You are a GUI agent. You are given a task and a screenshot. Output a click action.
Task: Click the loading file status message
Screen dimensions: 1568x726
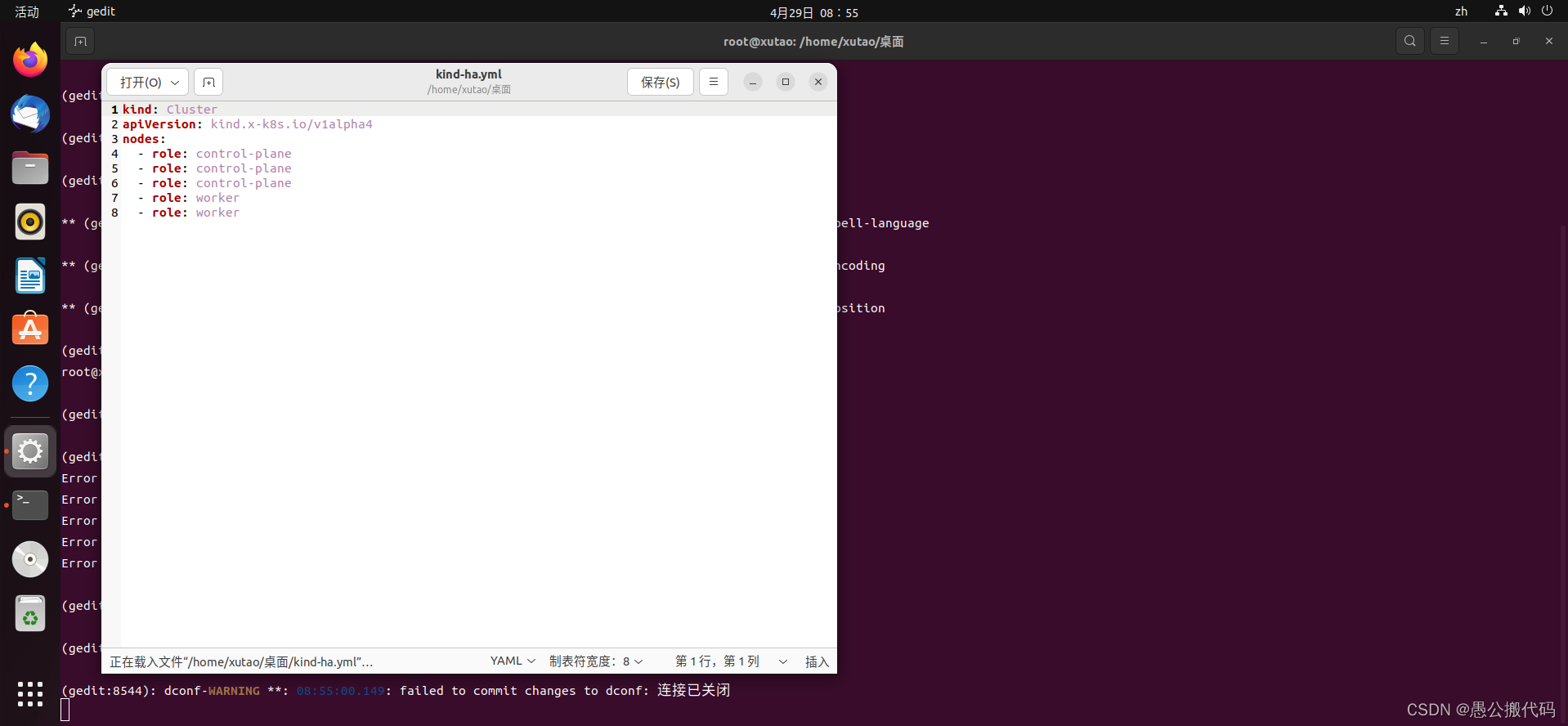[241, 661]
